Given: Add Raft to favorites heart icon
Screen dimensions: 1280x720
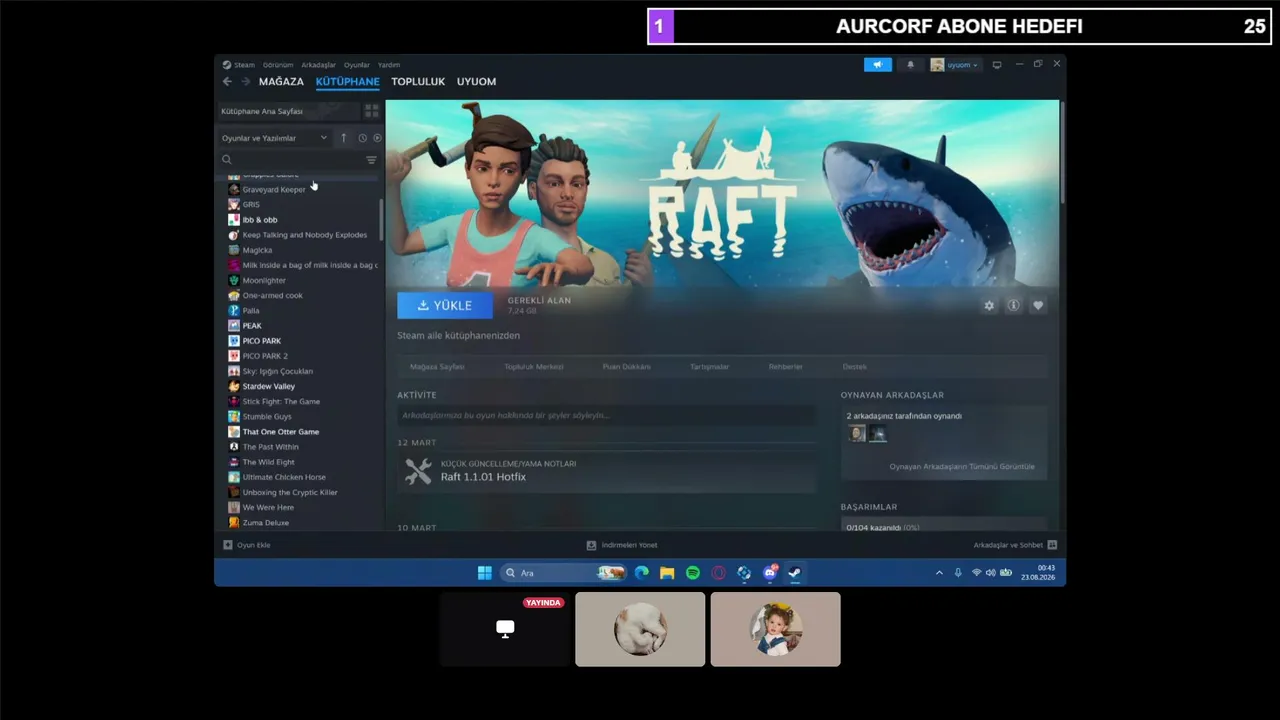Looking at the screenshot, I should 1038,305.
